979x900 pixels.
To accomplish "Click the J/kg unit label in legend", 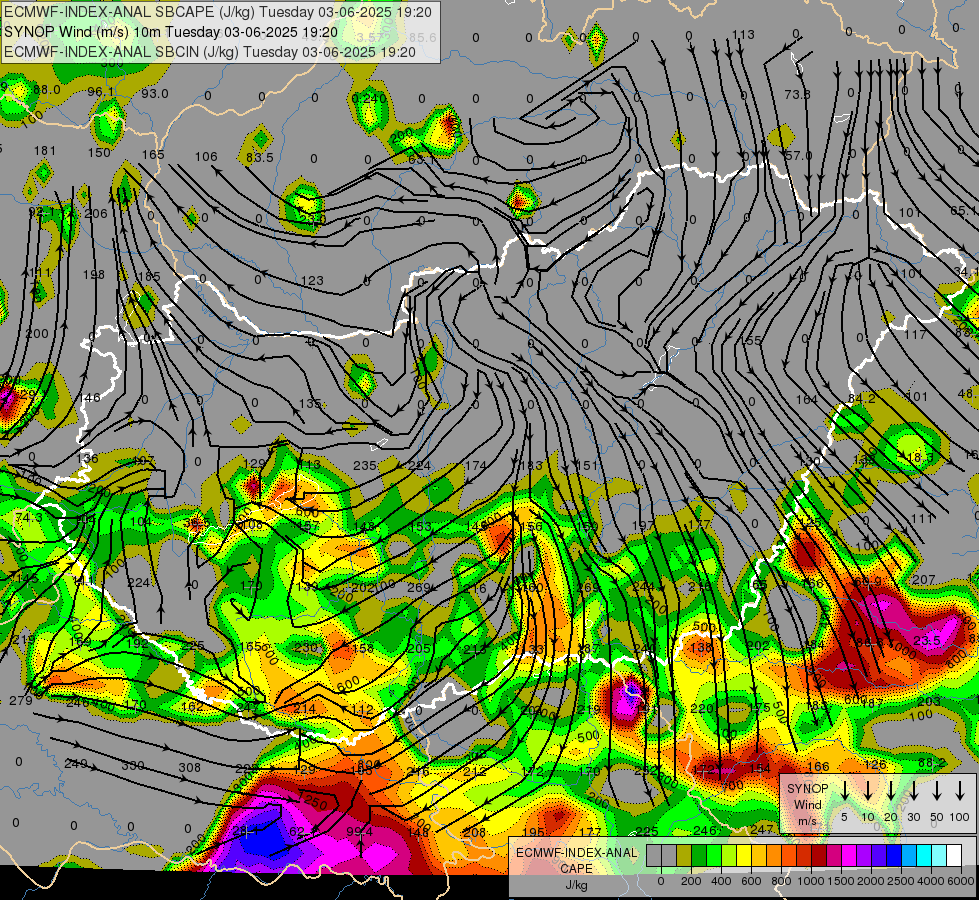I will 576,885.
